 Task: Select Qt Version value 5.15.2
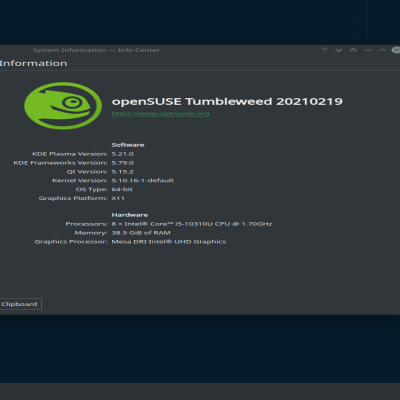[x=122, y=172]
